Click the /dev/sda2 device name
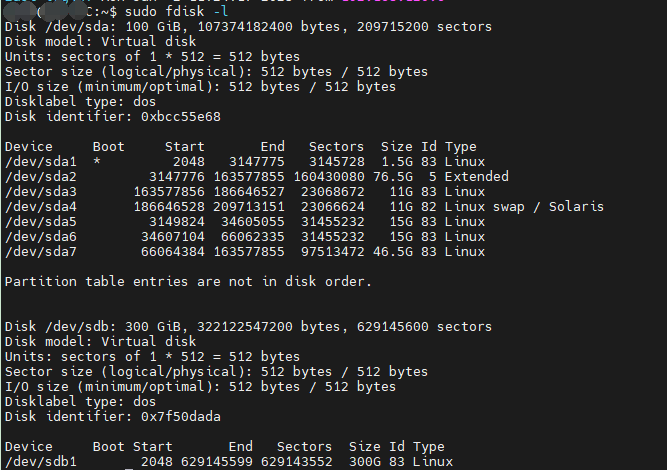This screenshot has height=470, width=667. coord(40,176)
